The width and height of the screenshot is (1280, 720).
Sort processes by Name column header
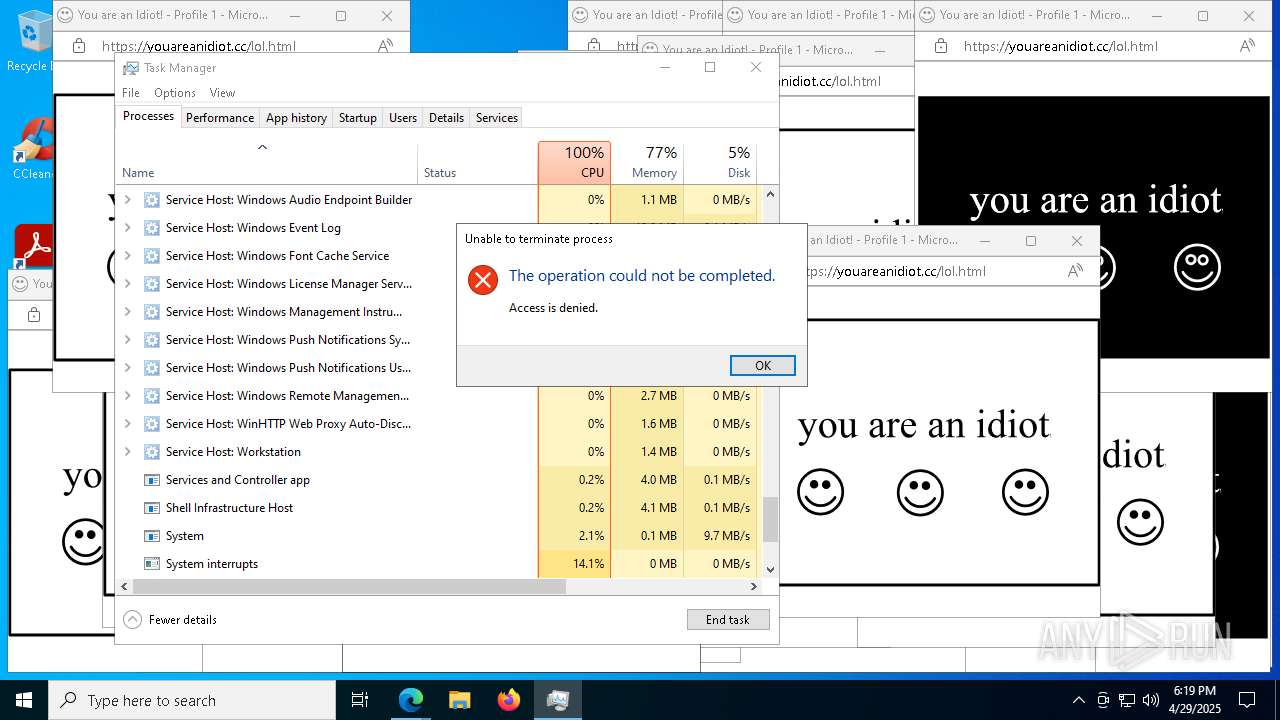[267, 162]
